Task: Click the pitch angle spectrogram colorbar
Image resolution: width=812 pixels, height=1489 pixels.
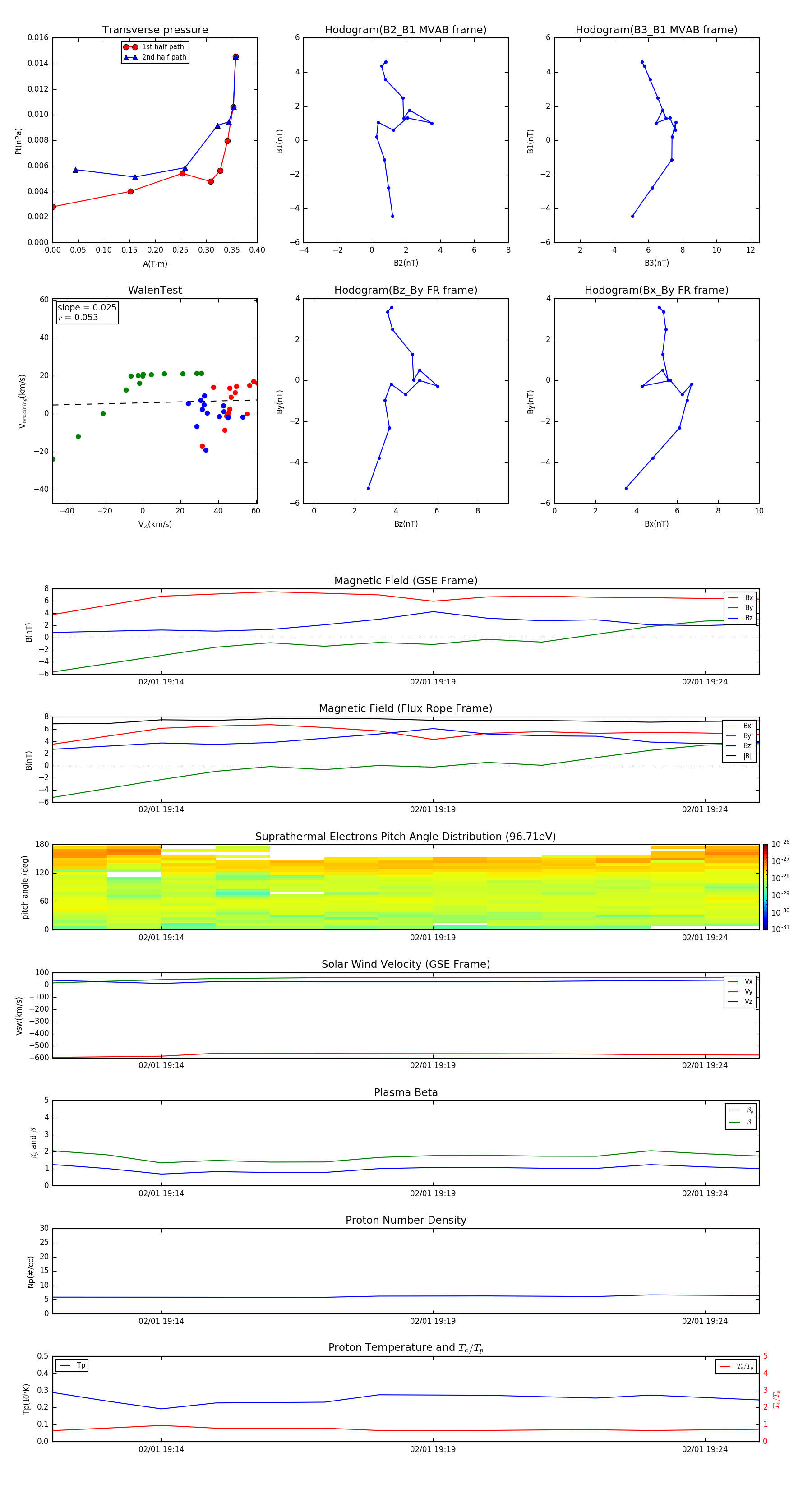Action: (x=765, y=887)
